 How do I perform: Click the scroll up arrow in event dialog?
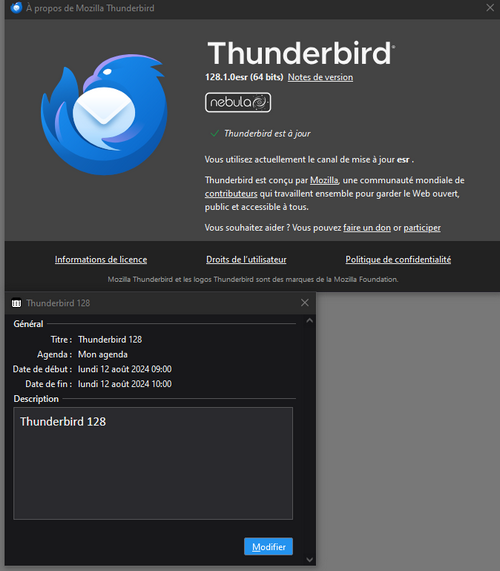tap(310, 321)
